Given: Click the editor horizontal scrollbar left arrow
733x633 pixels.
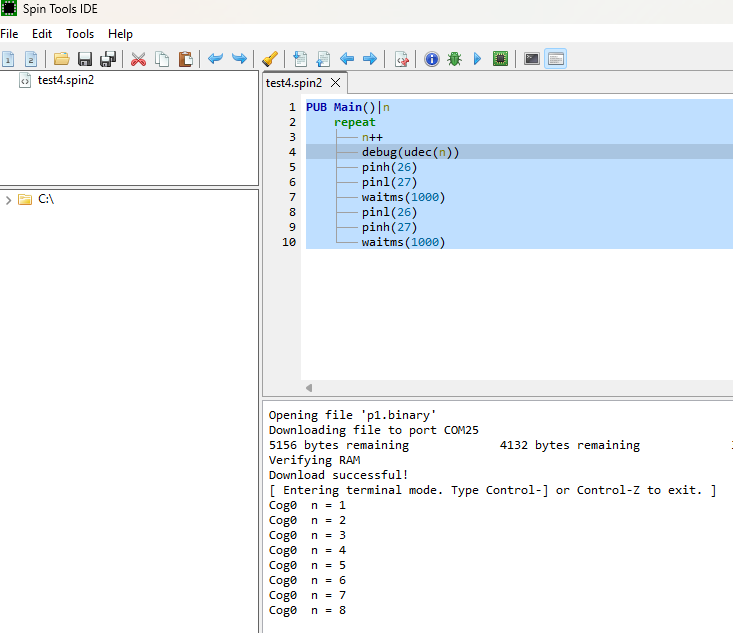Looking at the screenshot, I should point(309,388).
